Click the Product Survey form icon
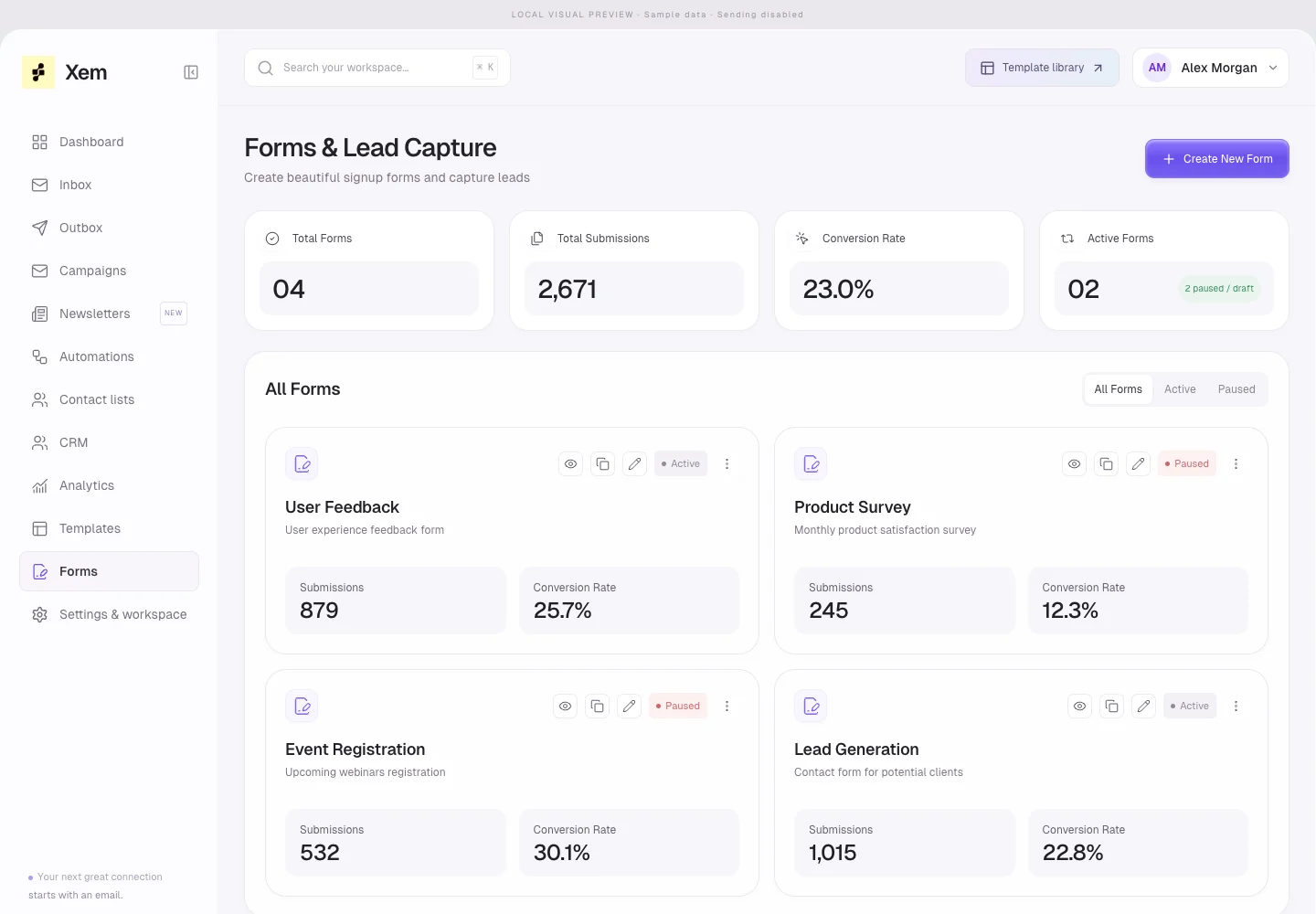1316x914 pixels. (812, 464)
